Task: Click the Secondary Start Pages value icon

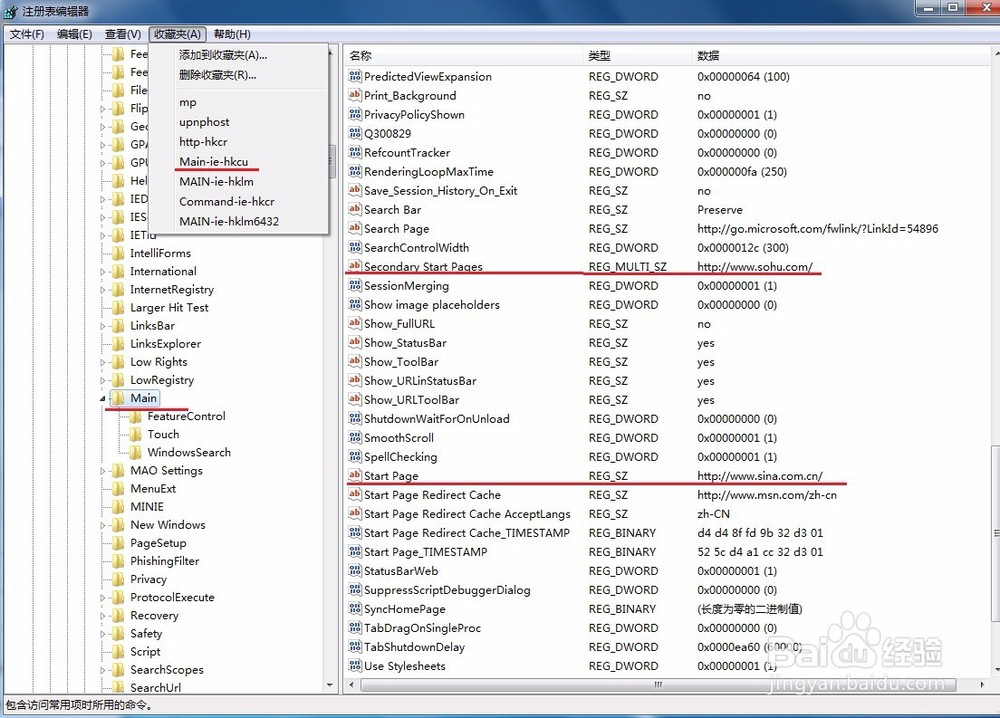Action: click(x=355, y=267)
